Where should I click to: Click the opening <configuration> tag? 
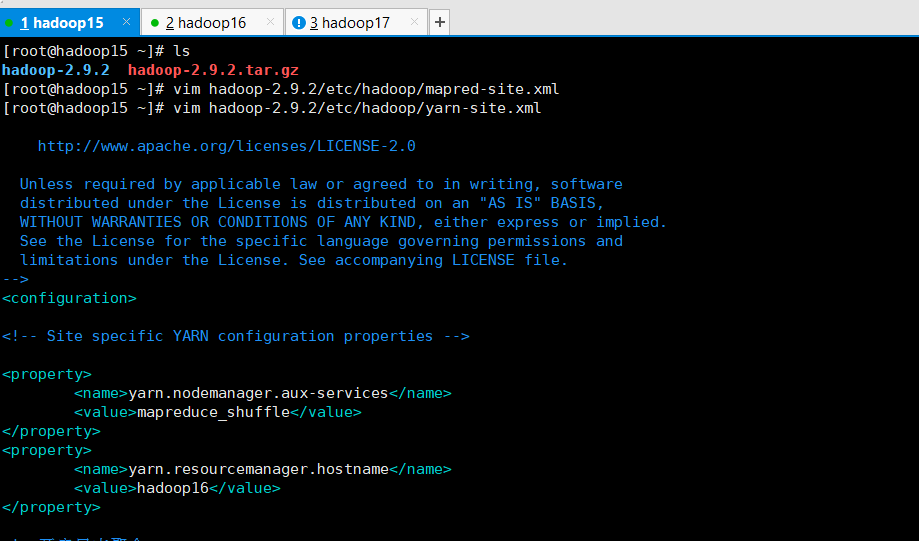[69, 298]
